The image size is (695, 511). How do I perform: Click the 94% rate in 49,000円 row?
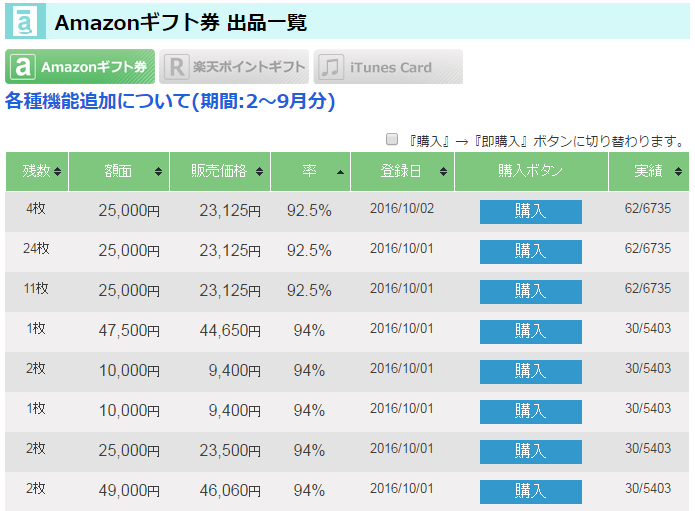[309, 491]
